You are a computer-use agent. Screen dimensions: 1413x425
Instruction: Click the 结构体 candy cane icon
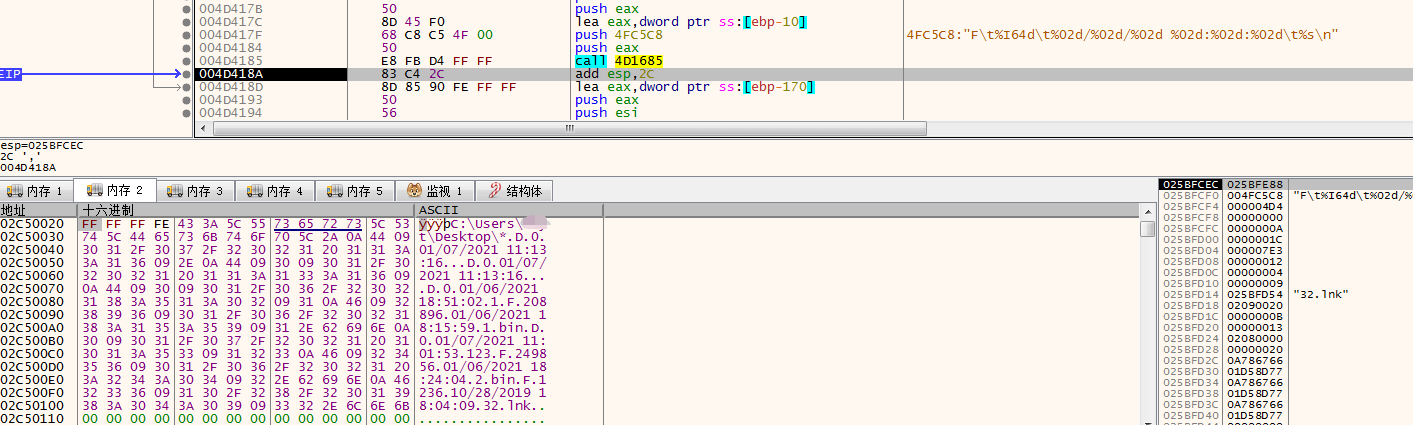point(494,190)
